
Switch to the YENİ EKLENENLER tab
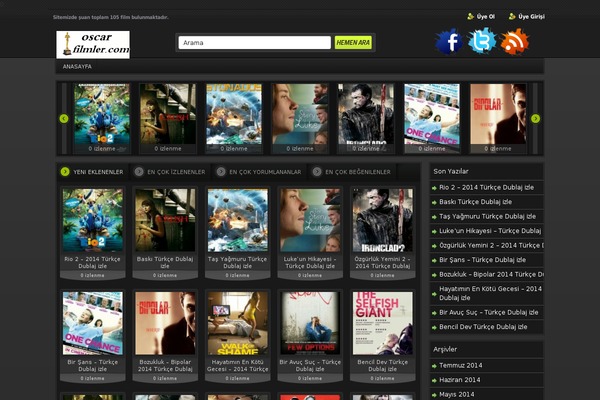pos(92,172)
